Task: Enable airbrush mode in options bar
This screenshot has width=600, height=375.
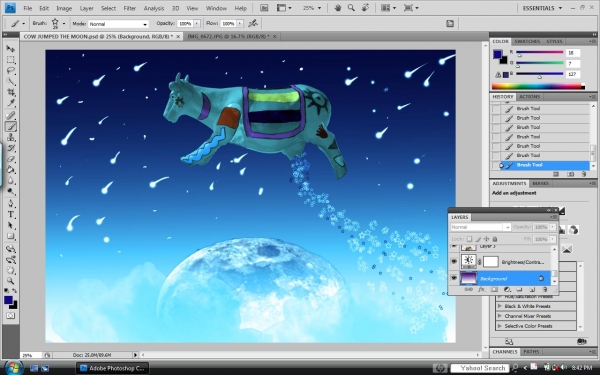Action: [253, 23]
